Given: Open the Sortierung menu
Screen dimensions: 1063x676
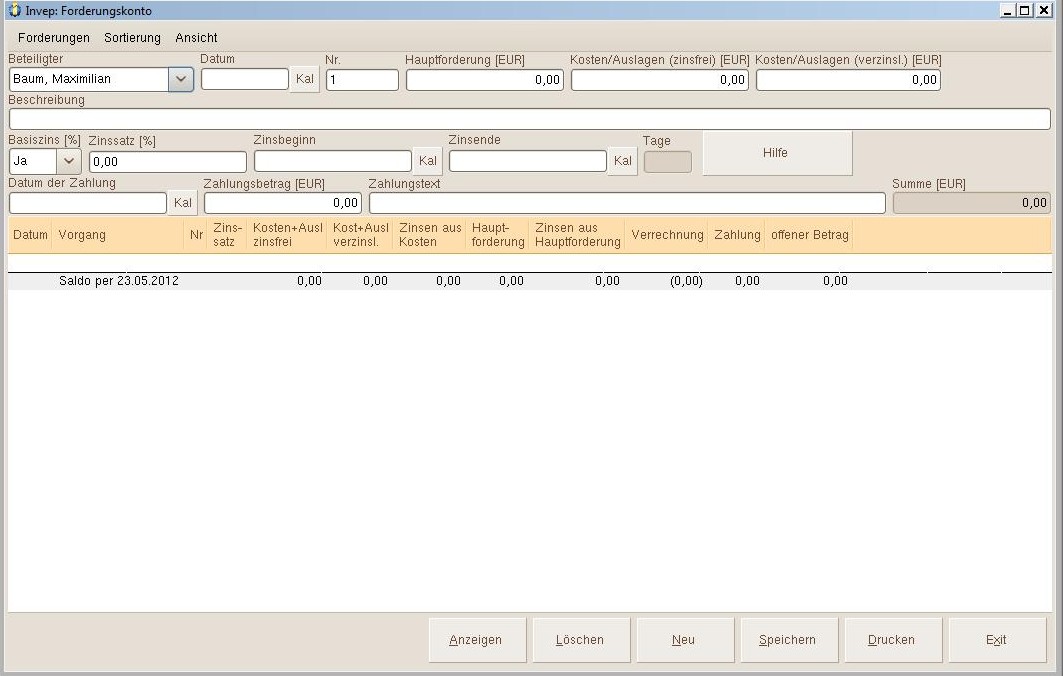Looking at the screenshot, I should point(132,38).
